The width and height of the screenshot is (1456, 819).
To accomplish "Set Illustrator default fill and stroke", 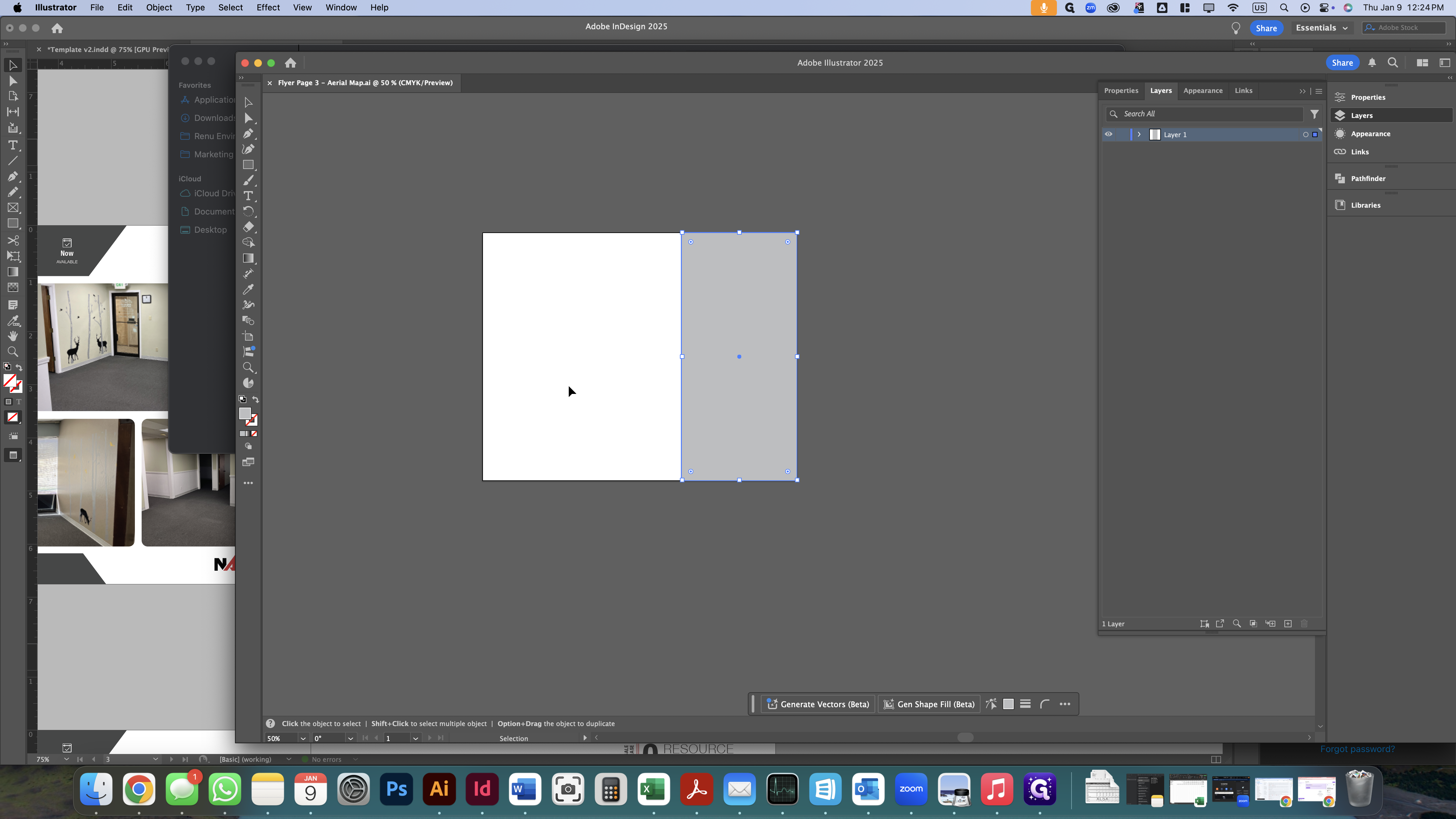I will coord(242,400).
